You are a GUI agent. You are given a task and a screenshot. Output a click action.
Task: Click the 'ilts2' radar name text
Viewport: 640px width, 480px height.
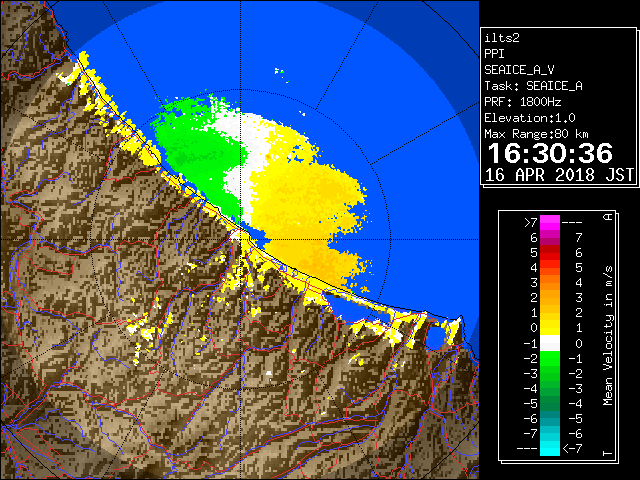[502, 38]
